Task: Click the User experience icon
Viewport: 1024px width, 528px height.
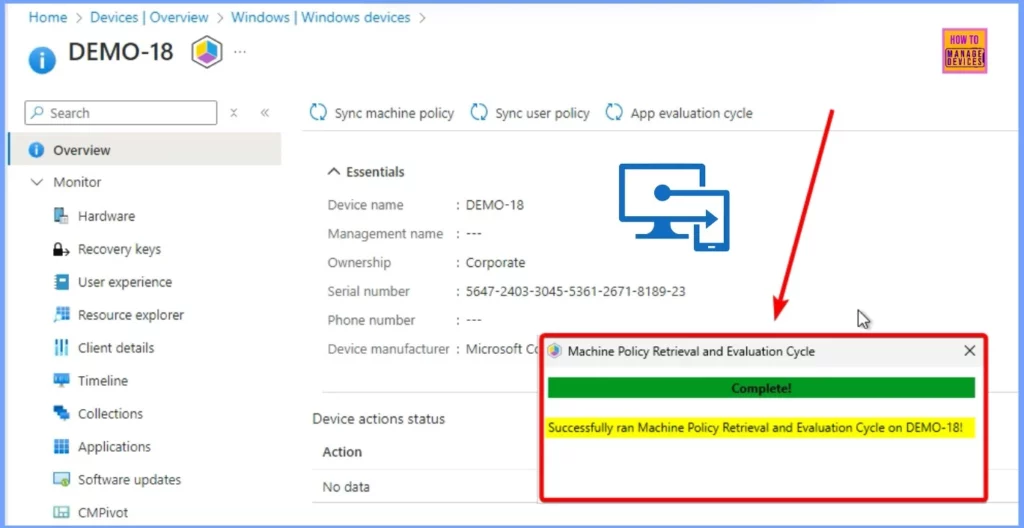Action: 61,282
